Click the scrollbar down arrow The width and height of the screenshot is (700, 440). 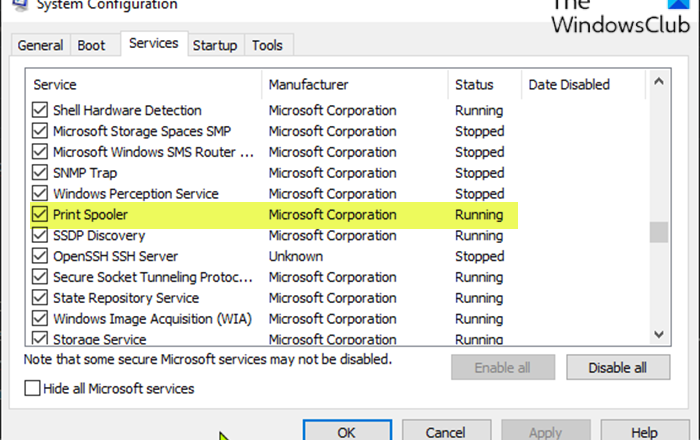[658, 334]
